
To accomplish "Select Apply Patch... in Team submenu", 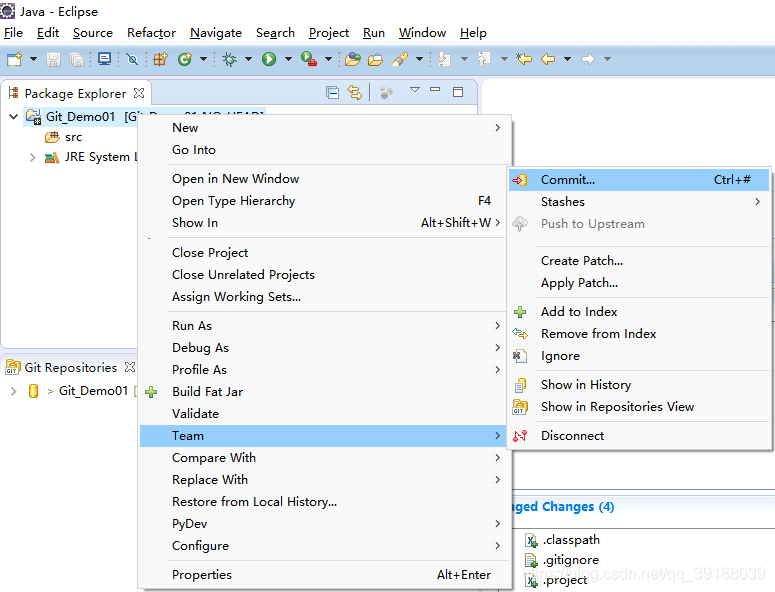I will pos(639,283).
